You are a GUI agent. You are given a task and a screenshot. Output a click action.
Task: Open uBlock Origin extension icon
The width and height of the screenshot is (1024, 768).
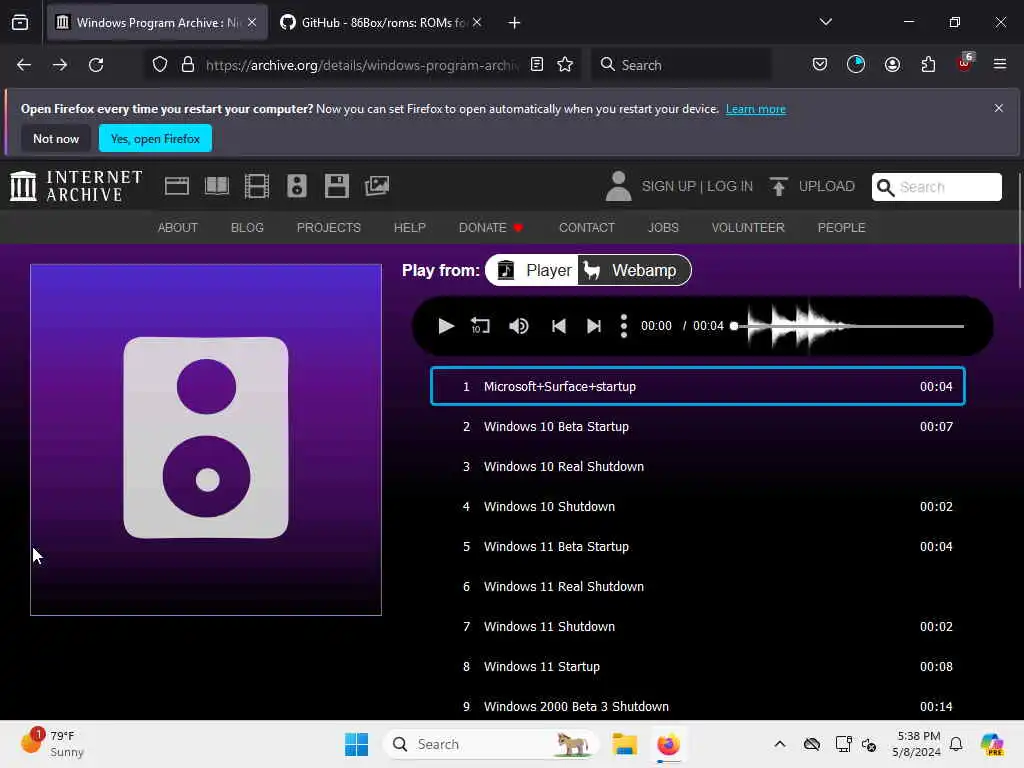[x=965, y=63]
